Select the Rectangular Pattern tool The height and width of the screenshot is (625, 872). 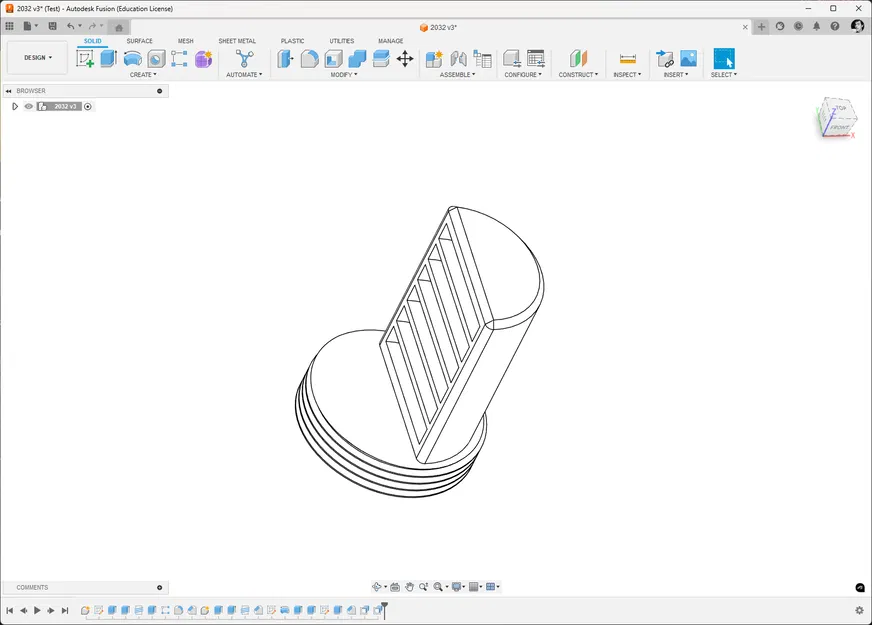(x=179, y=58)
